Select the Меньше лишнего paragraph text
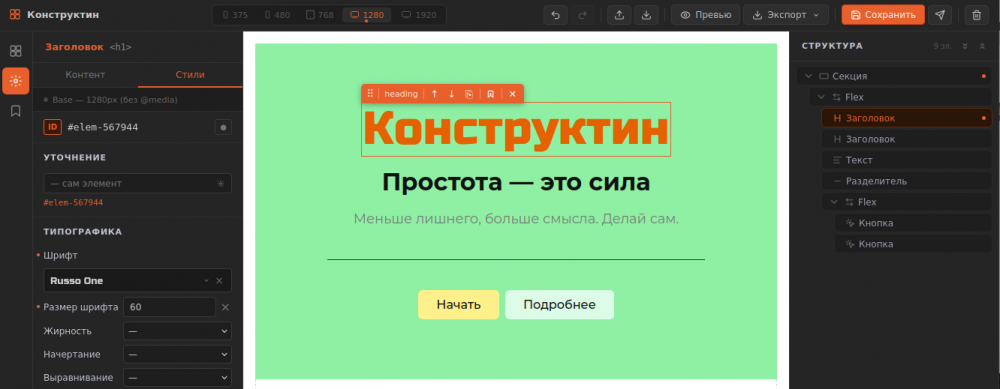Image resolution: width=1000 pixels, height=389 pixels. pyautogui.click(x=516, y=219)
